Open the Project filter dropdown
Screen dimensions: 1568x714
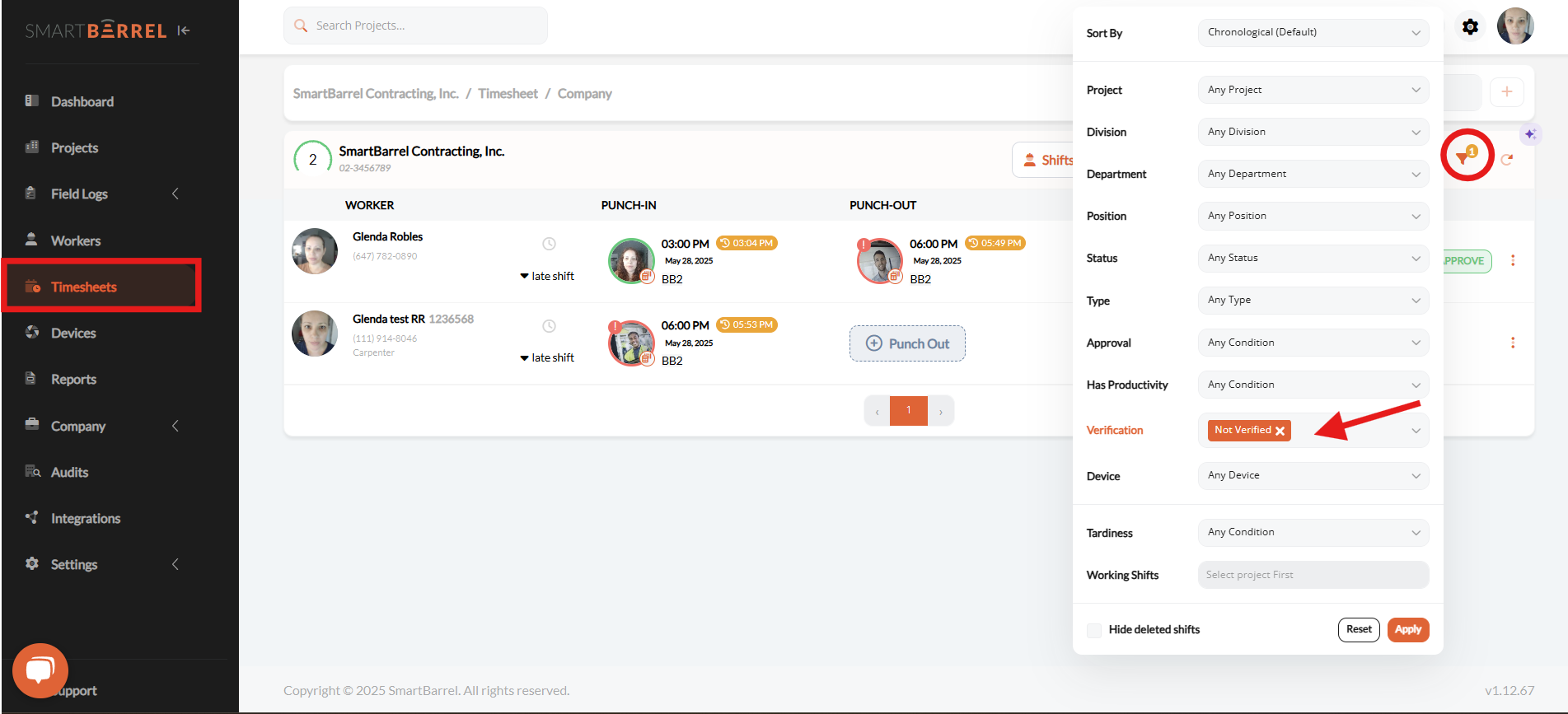(x=1313, y=90)
